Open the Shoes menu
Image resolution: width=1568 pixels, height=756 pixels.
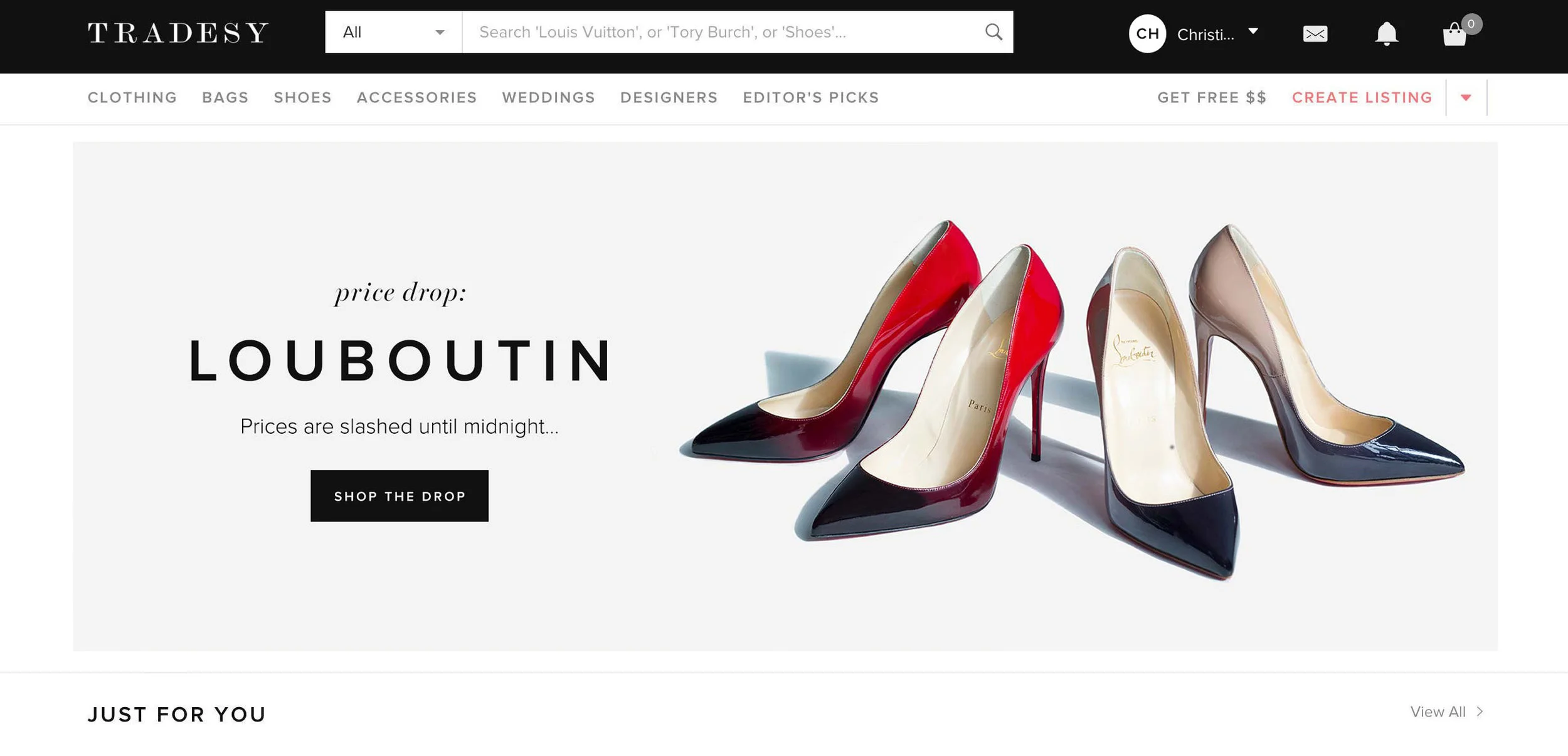(x=302, y=98)
